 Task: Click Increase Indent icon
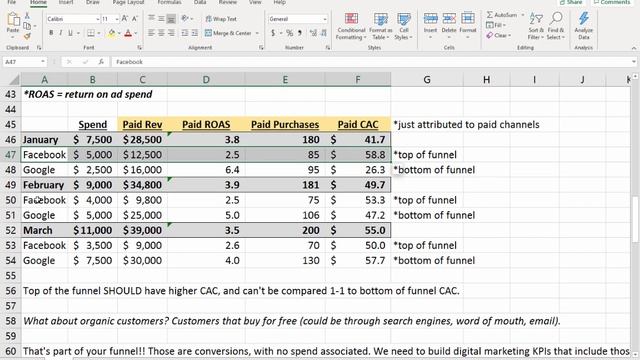click(195, 33)
